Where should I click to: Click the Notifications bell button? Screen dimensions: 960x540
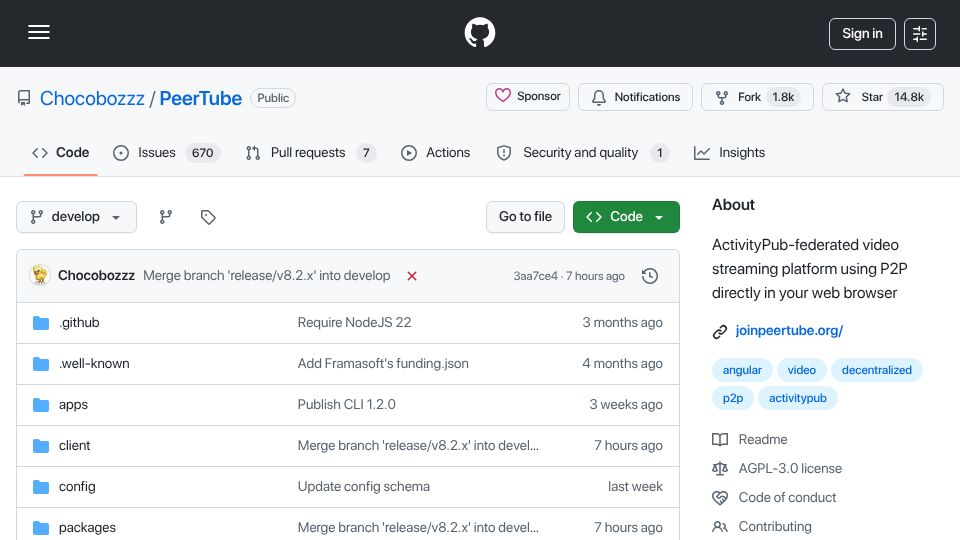[636, 97]
